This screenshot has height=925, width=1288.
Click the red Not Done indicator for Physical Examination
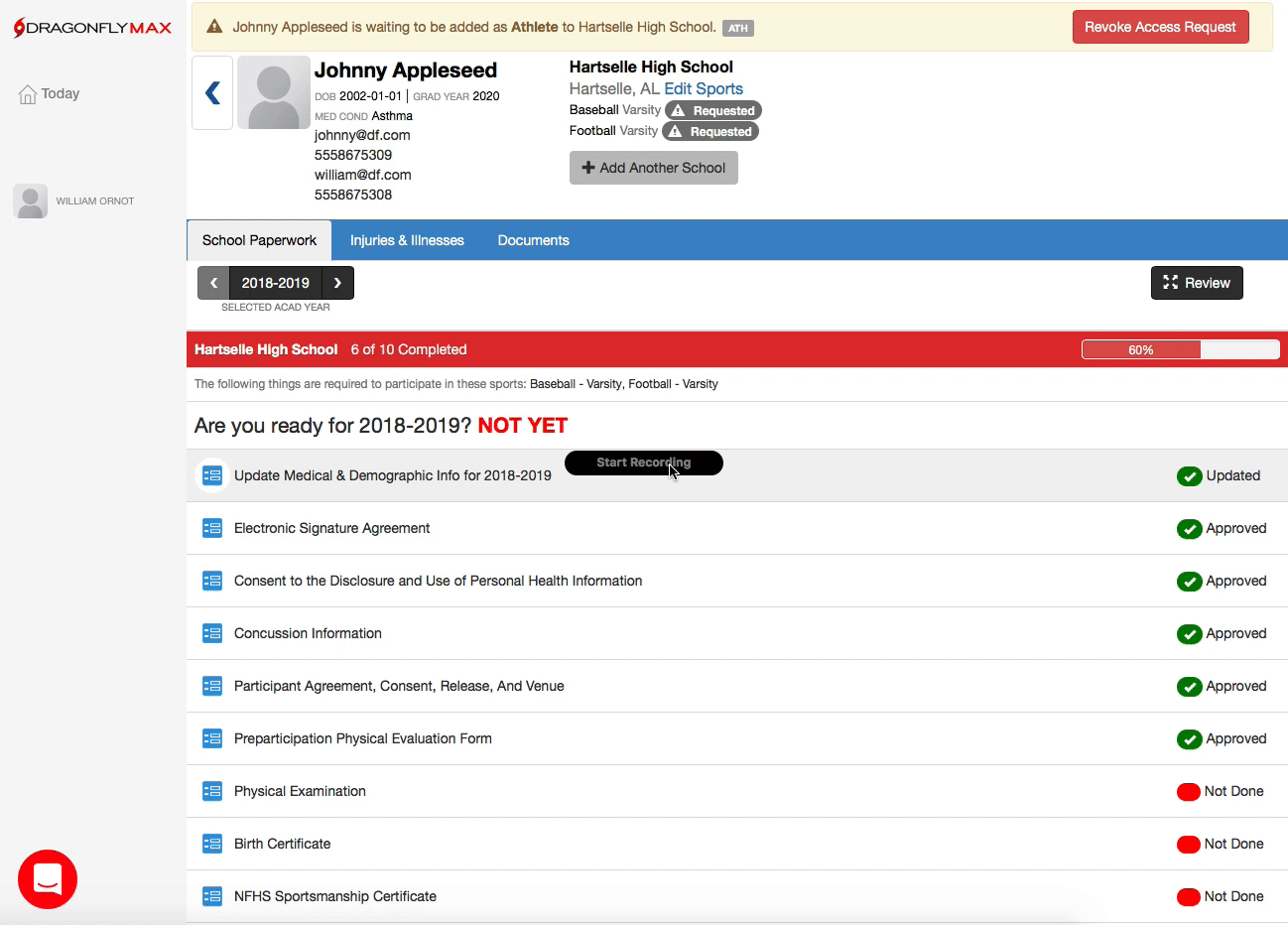pyautogui.click(x=1188, y=792)
